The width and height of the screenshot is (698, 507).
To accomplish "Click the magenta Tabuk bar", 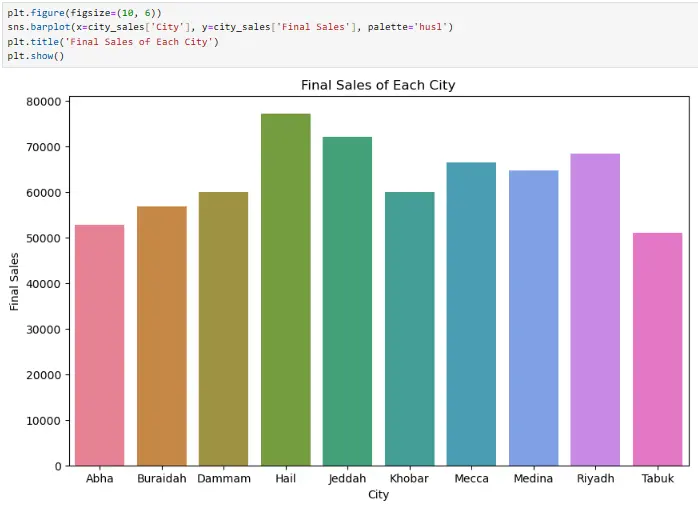I will 657,349.
